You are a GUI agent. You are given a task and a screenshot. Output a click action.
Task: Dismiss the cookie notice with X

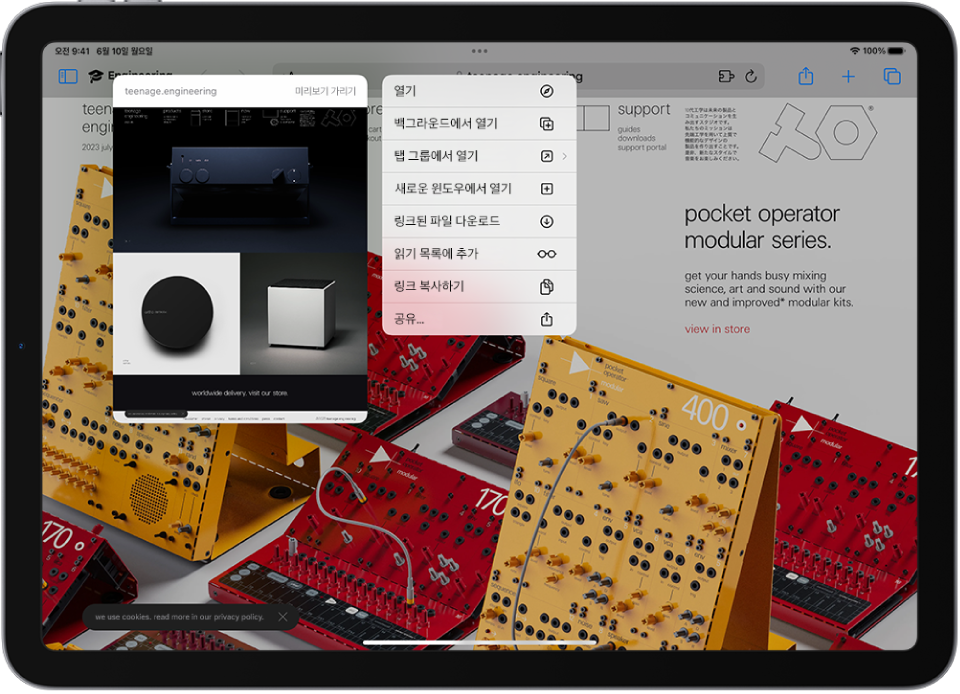(283, 618)
